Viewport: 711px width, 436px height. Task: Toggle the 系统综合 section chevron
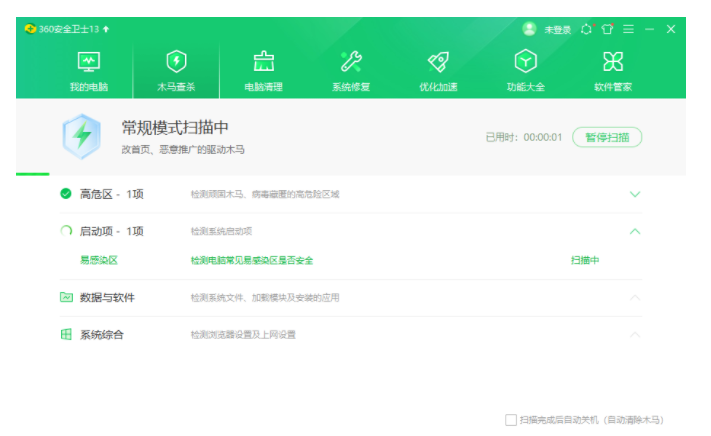pos(635,335)
